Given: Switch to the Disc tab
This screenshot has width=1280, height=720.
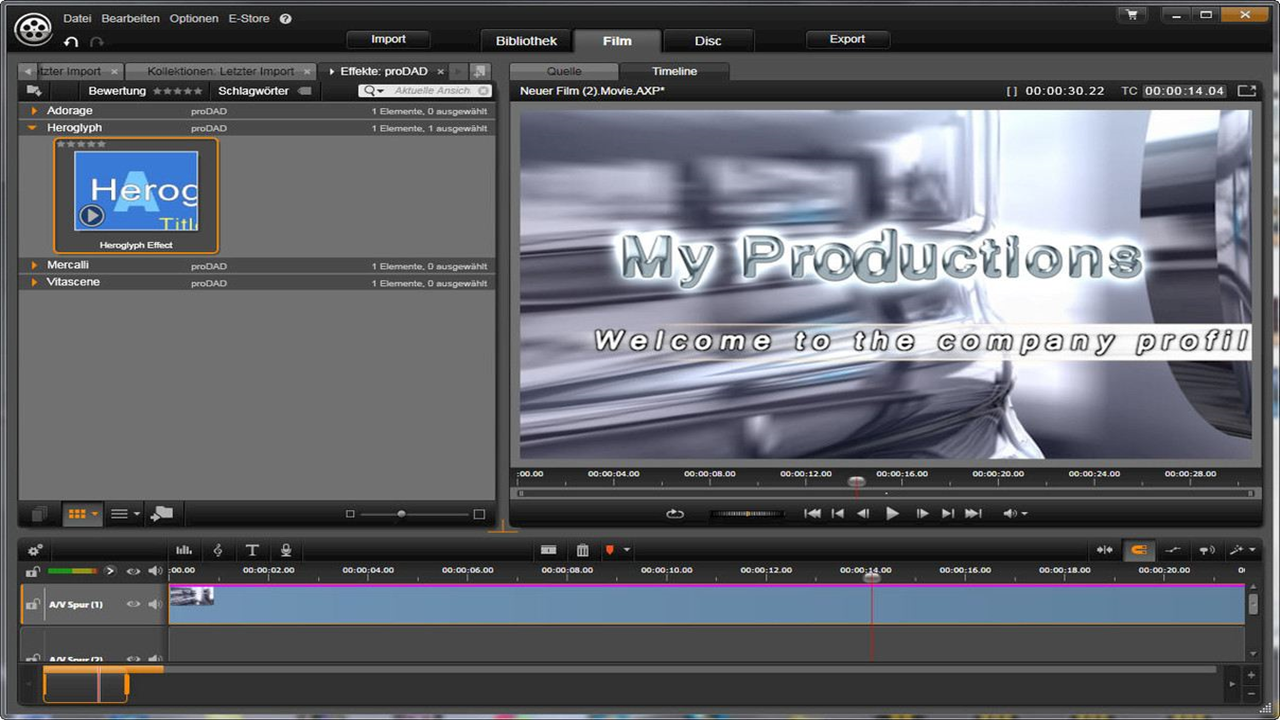Looking at the screenshot, I should click(x=708, y=41).
